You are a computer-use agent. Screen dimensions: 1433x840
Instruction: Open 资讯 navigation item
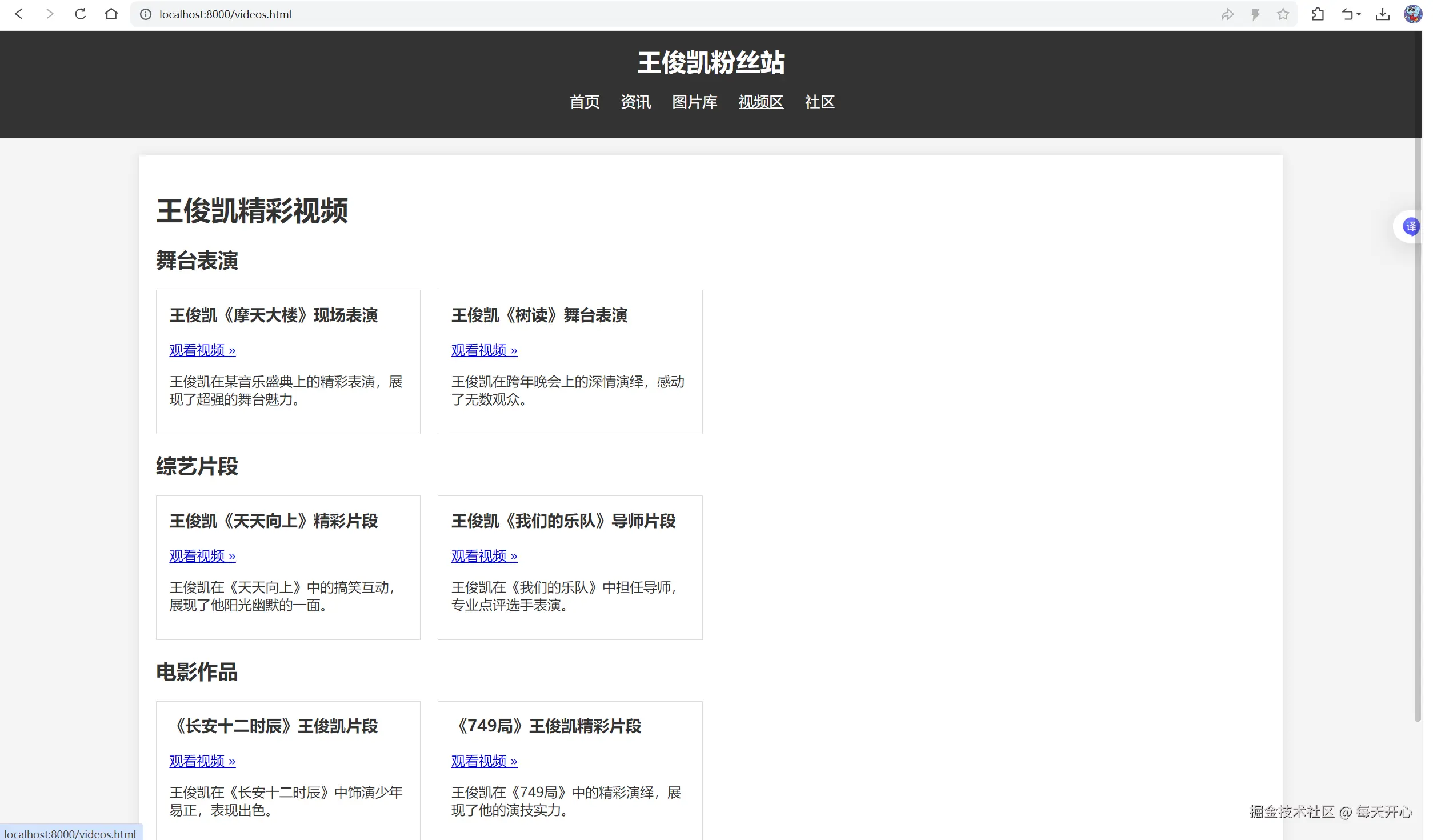635,102
